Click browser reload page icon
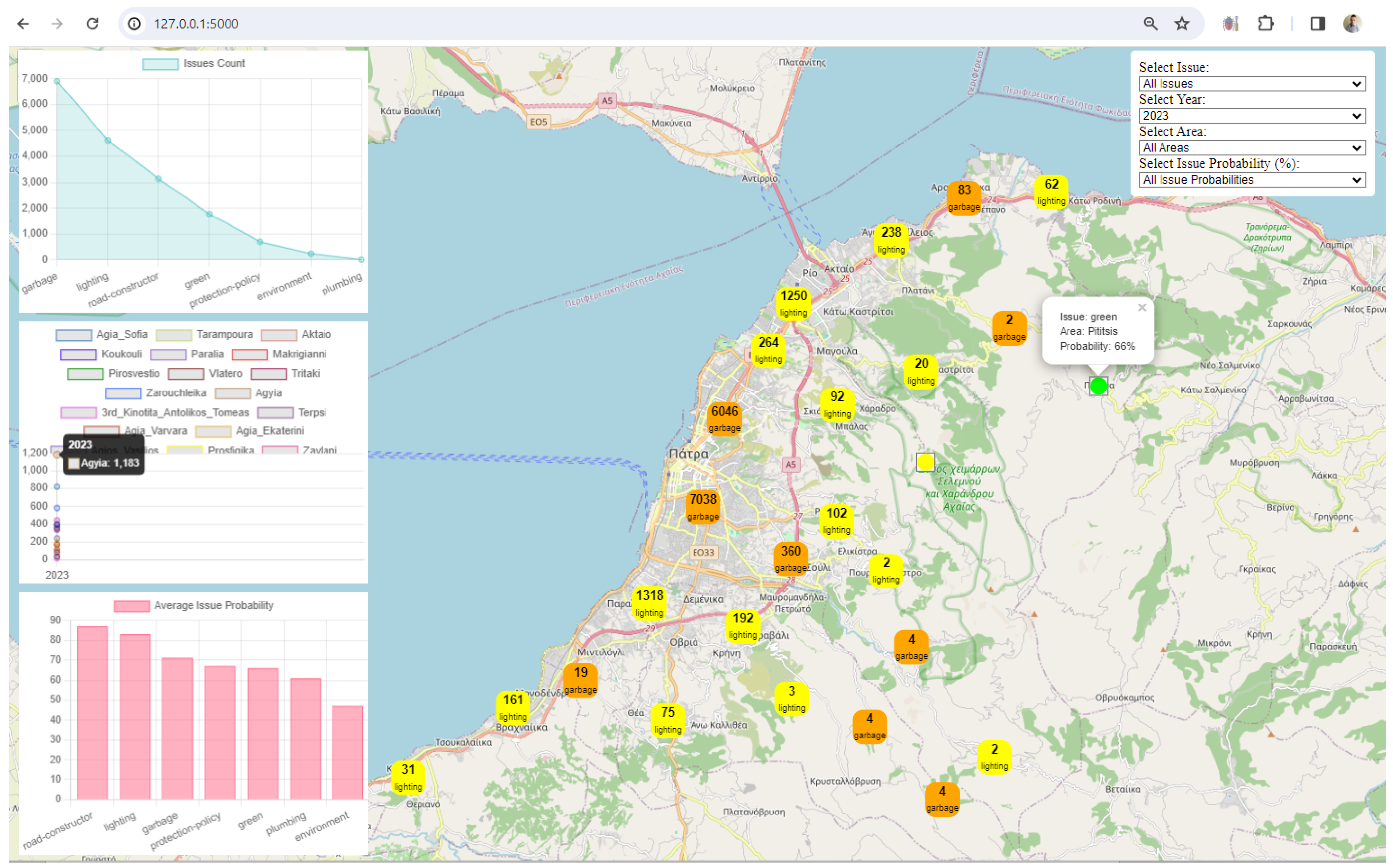 click(x=92, y=24)
